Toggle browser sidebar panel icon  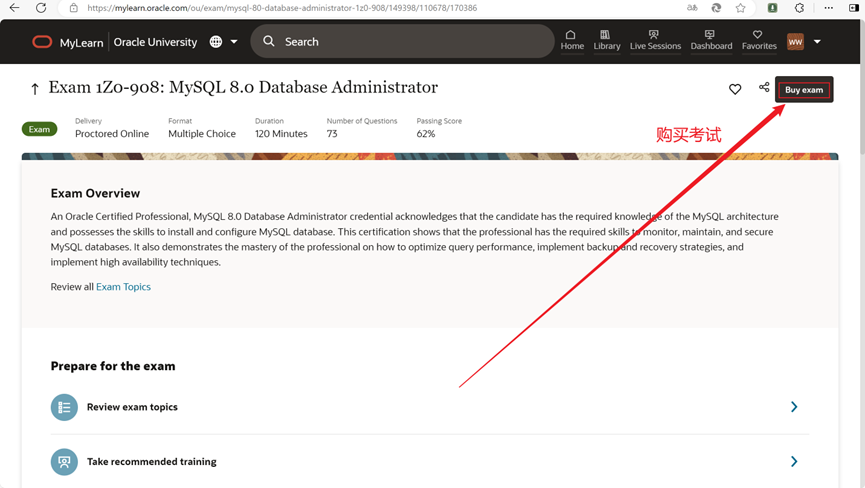(x=854, y=8)
